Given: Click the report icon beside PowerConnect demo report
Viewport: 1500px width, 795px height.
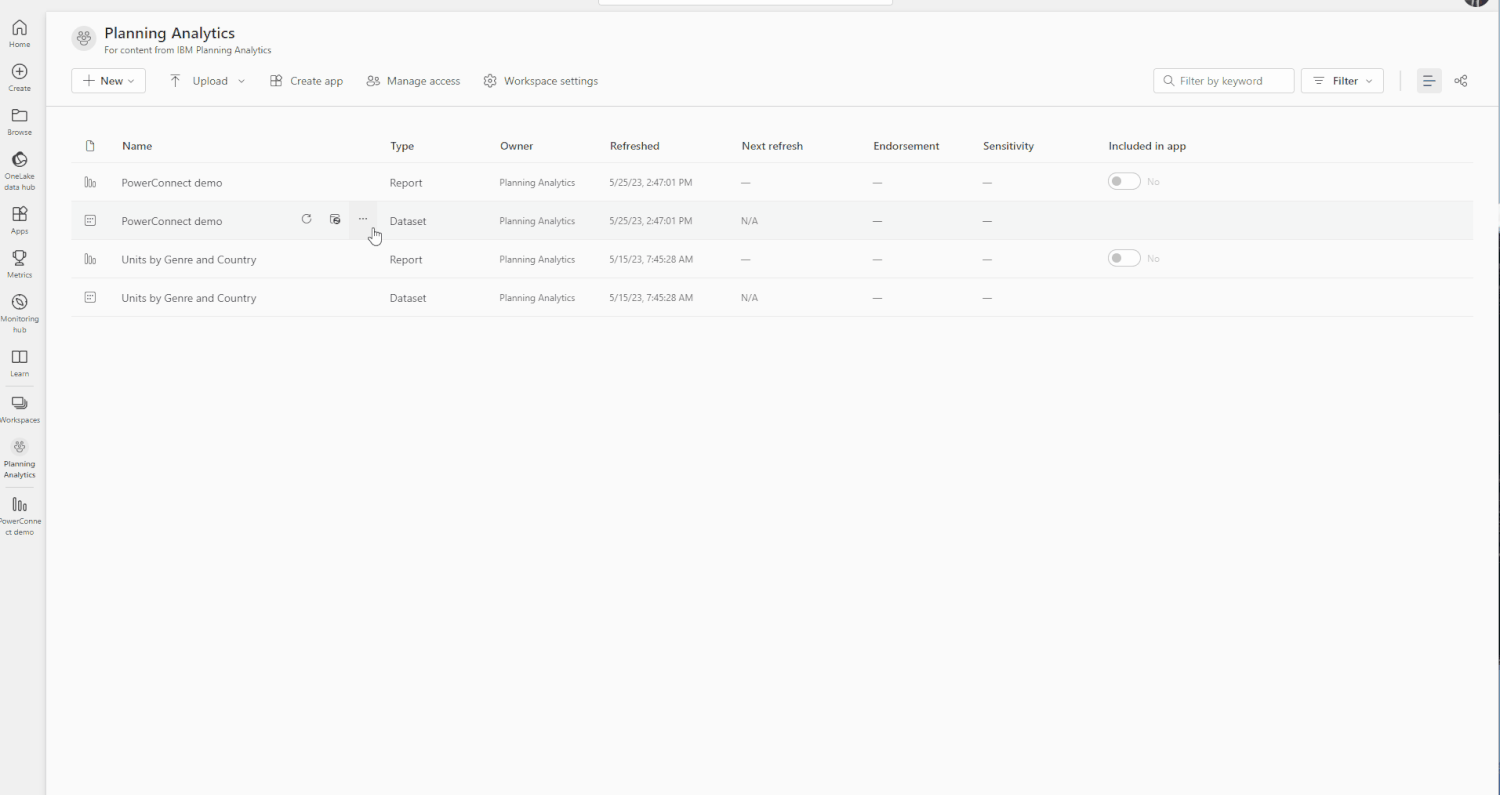Looking at the screenshot, I should (90, 183).
